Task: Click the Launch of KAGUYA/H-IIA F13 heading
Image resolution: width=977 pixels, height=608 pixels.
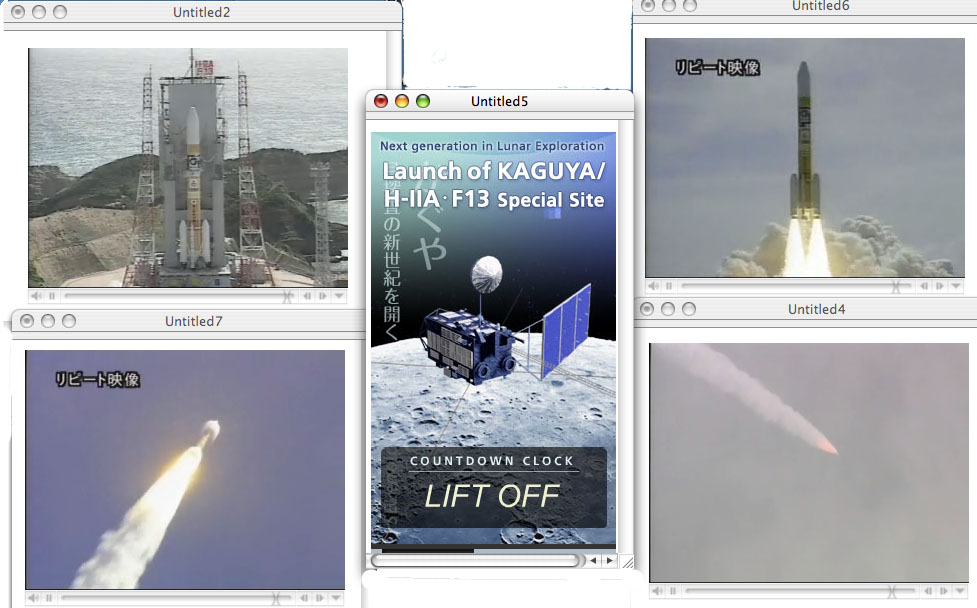Action: coord(493,185)
